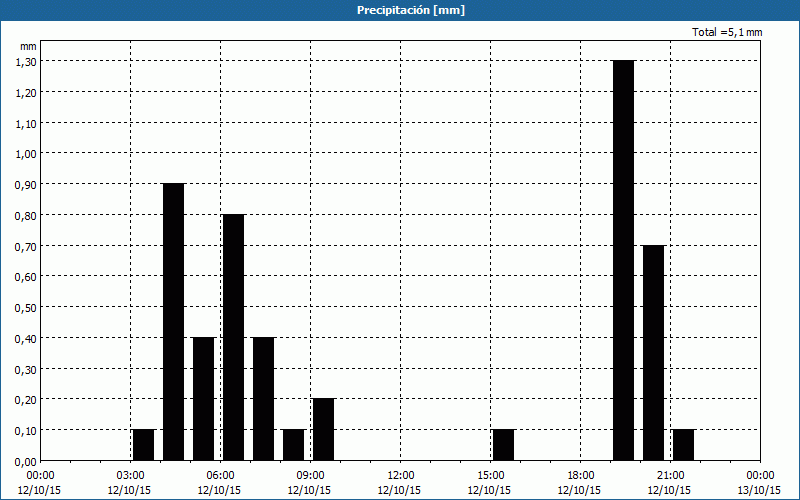The image size is (800, 500).
Task: Select the 0,10 mm bar at 15:00
Action: point(504,445)
